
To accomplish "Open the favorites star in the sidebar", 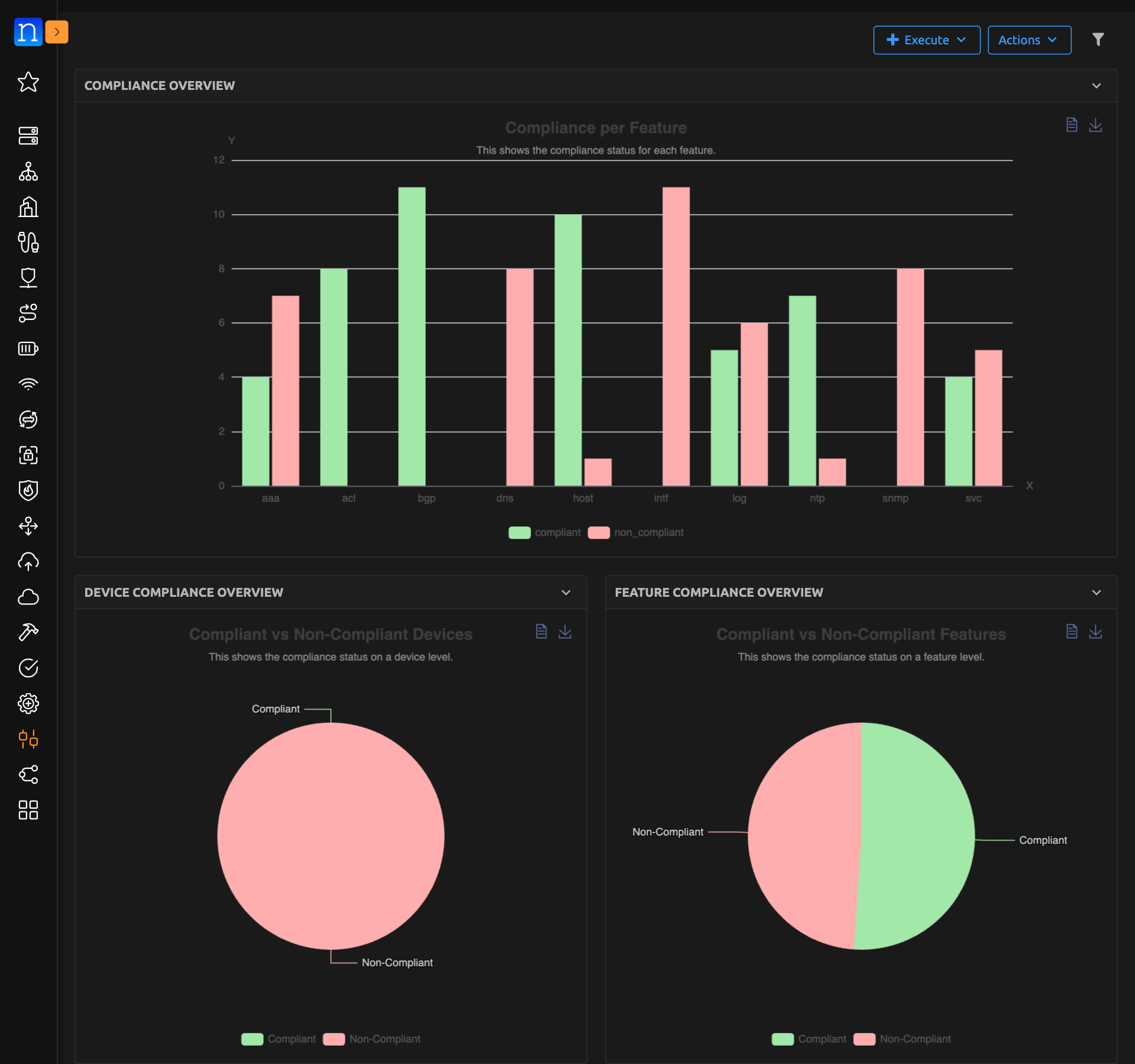I will click(x=28, y=83).
